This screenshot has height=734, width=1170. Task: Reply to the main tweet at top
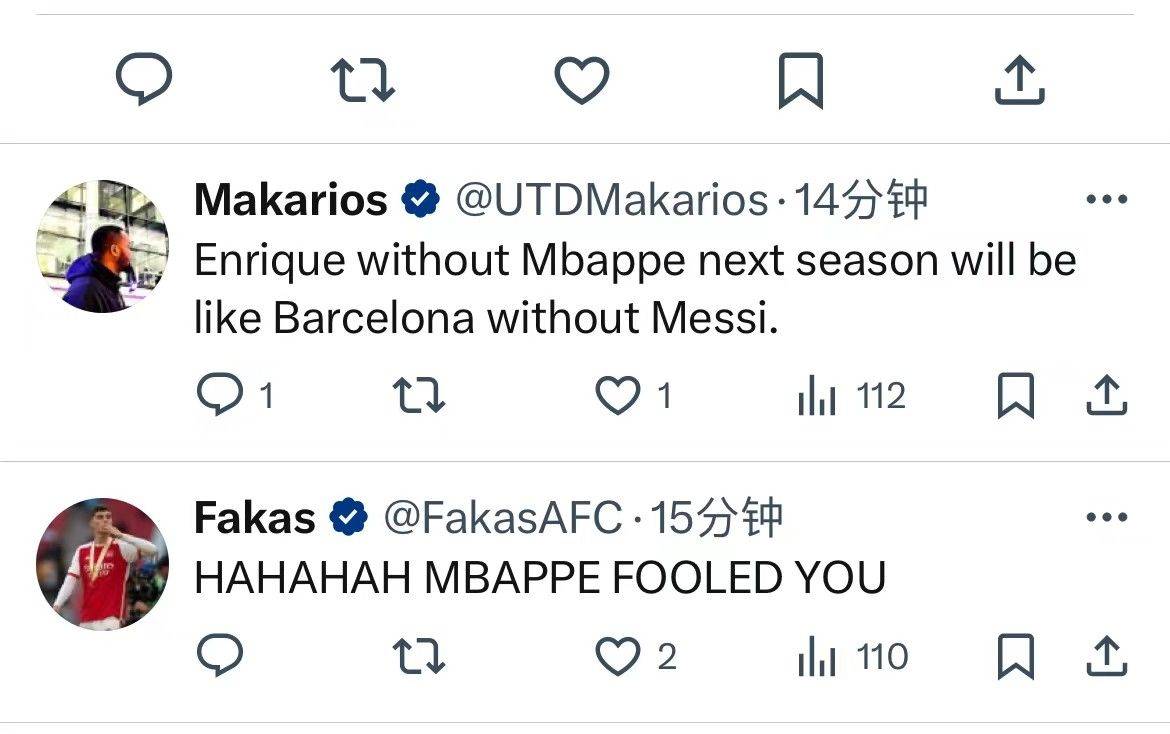[x=144, y=80]
